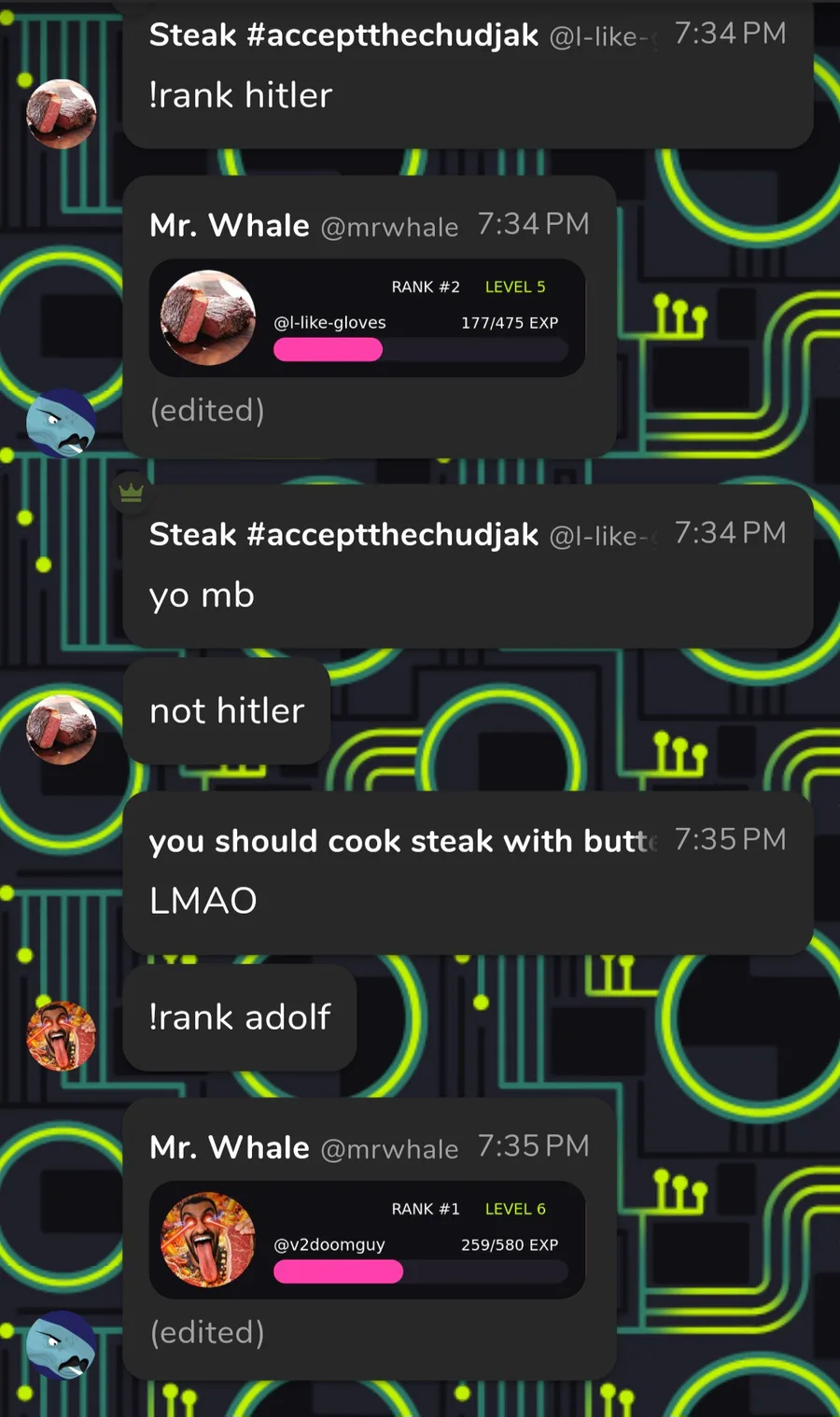Screen dimensions: 840x1417
Task: Tap the "not hitler" message bubble
Action: click(227, 710)
